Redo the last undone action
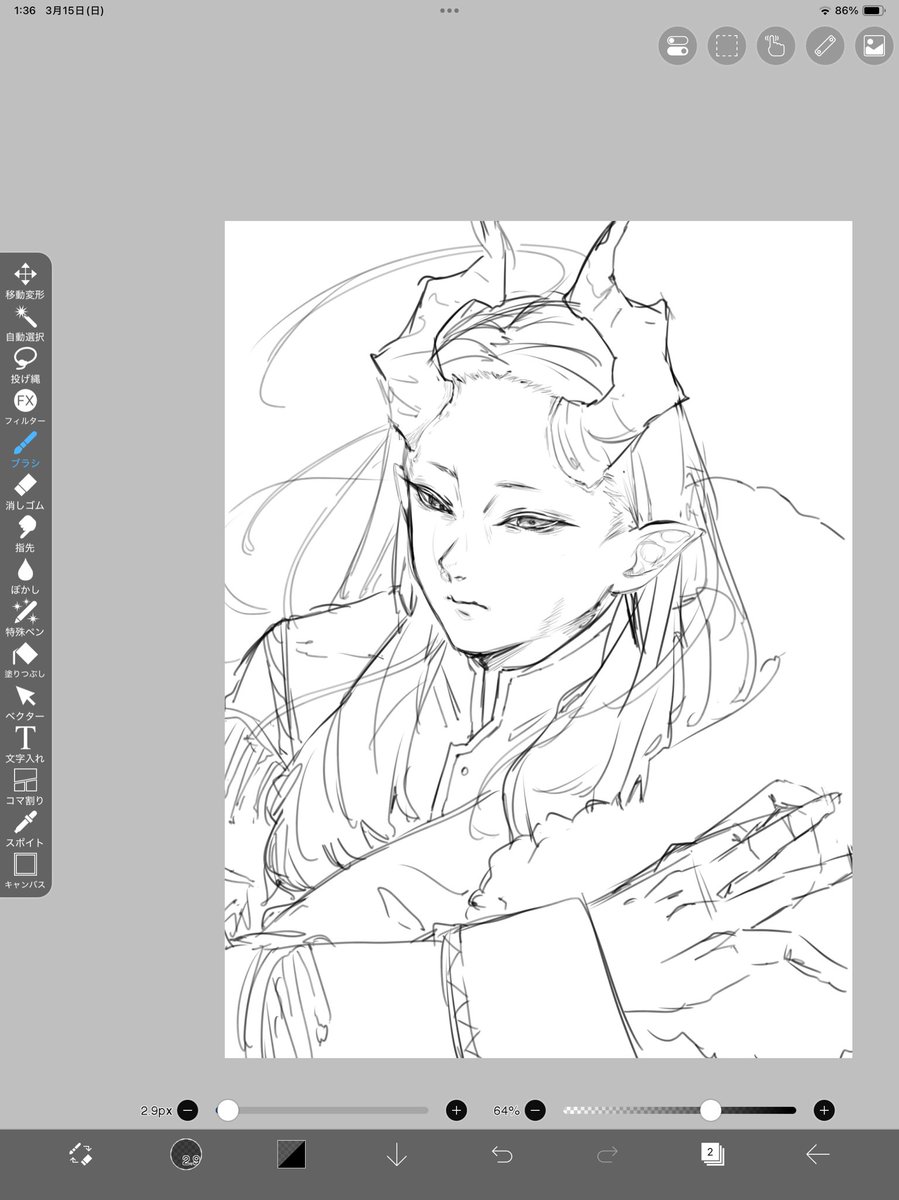 tap(607, 1154)
